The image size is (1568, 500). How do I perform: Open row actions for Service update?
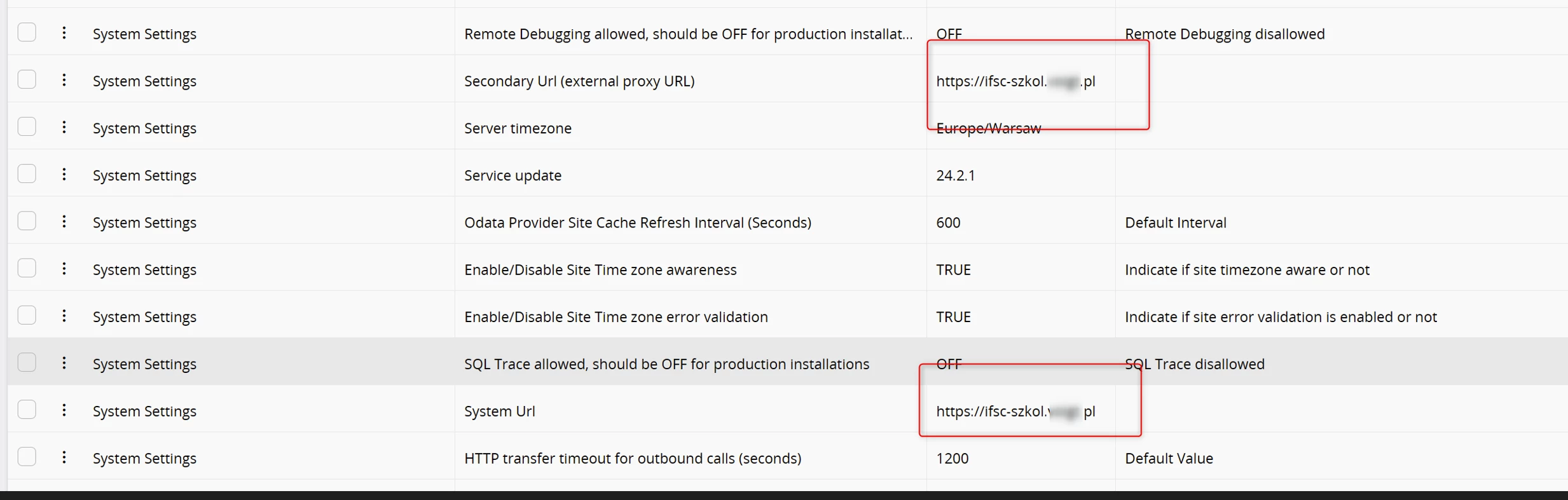point(64,174)
